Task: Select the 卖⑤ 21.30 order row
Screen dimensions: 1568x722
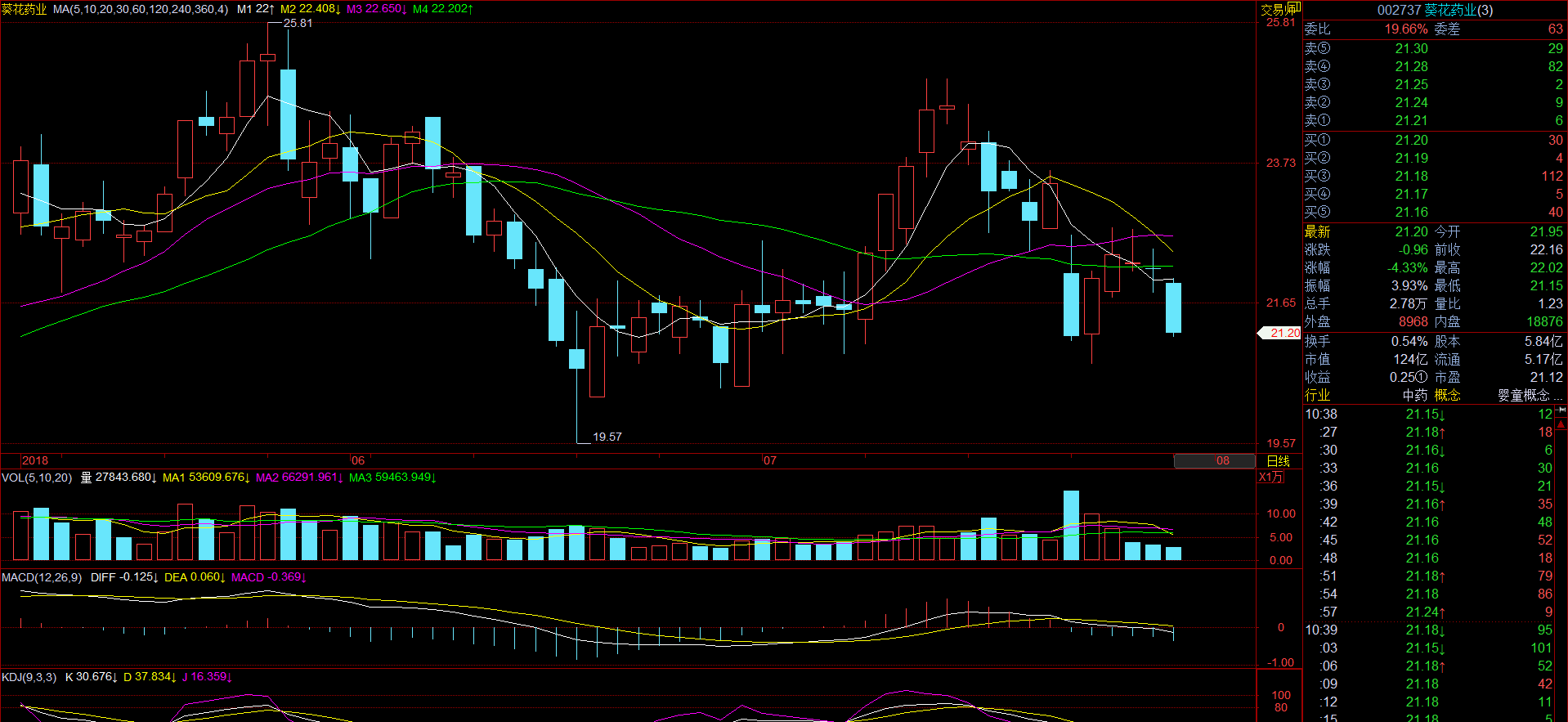Action: tap(1434, 48)
